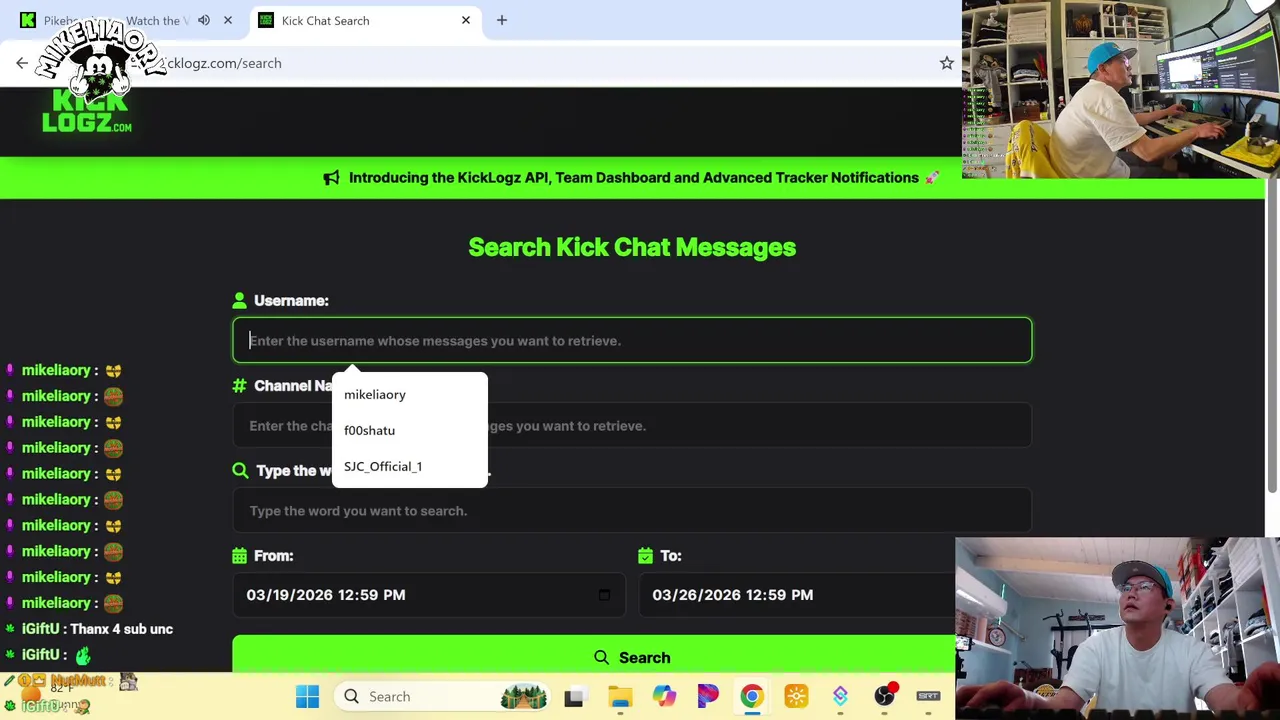The width and height of the screenshot is (1280, 720).
Task: Open the KickLogz API announcement banner
Action: [x=632, y=178]
